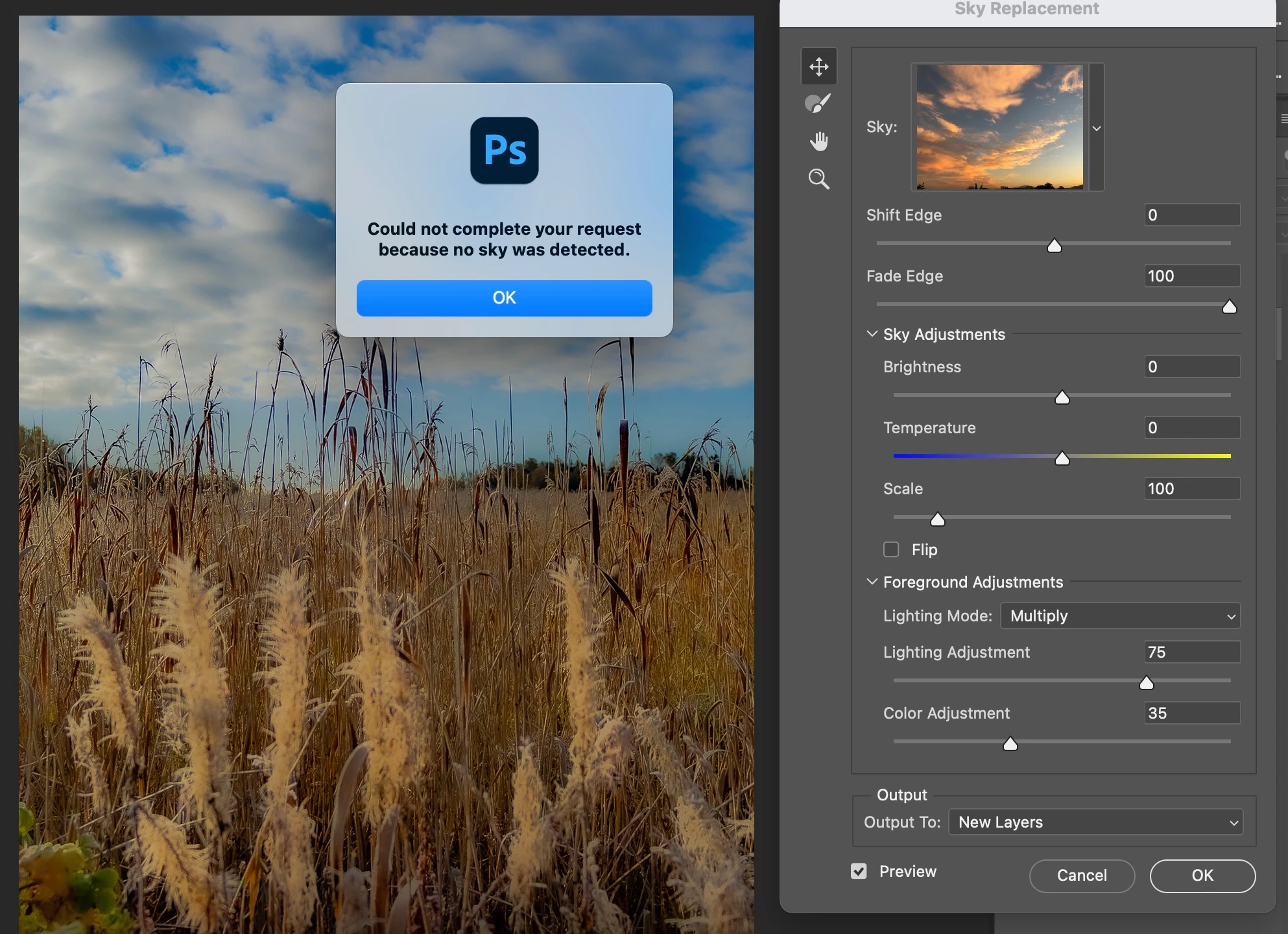Image resolution: width=1288 pixels, height=934 pixels.
Task: Uncheck the Preview checkbox
Action: click(x=859, y=871)
